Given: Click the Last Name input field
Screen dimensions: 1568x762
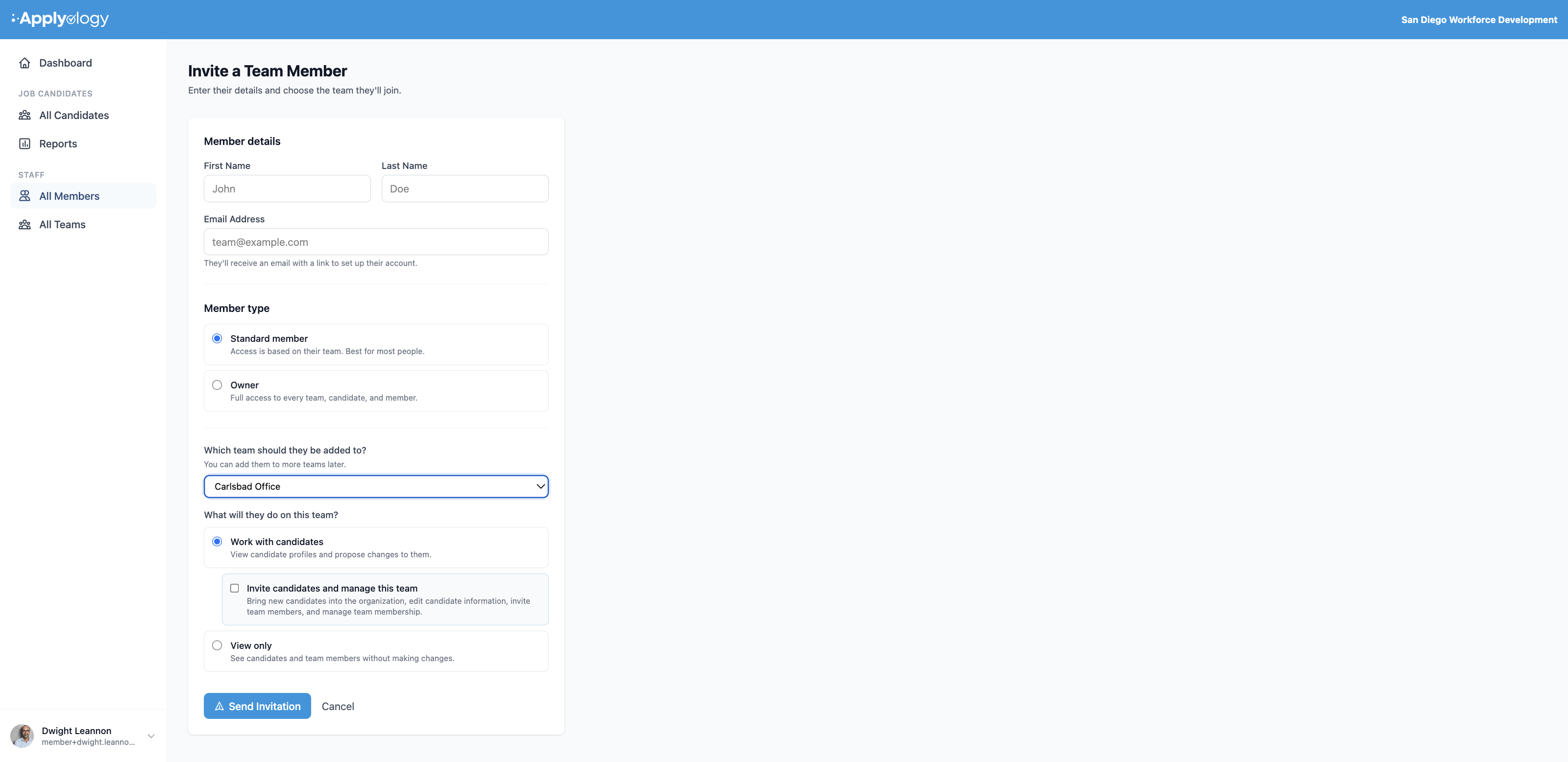Looking at the screenshot, I should click(x=465, y=189).
